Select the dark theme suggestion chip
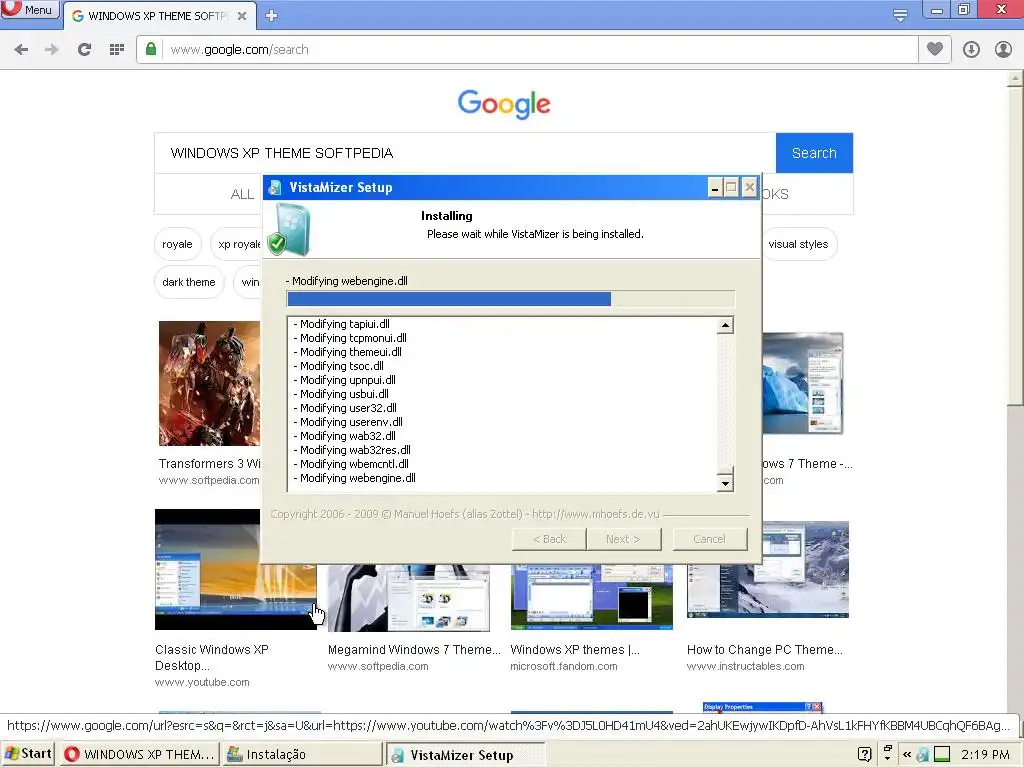The image size is (1024, 768). [x=189, y=282]
